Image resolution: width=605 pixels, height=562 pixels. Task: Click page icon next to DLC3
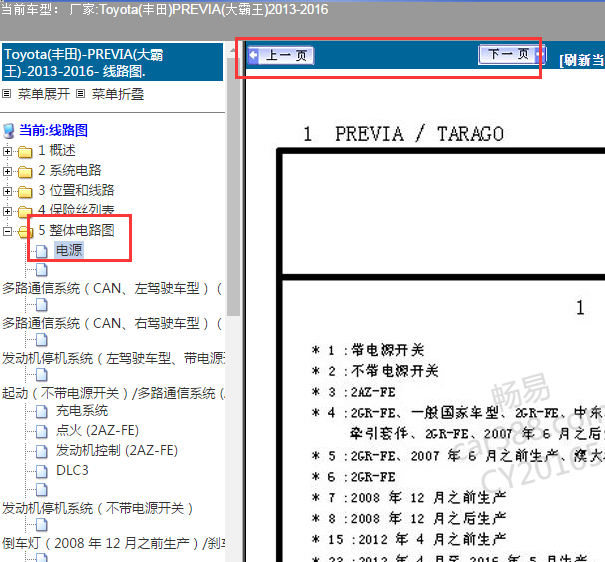point(41,471)
